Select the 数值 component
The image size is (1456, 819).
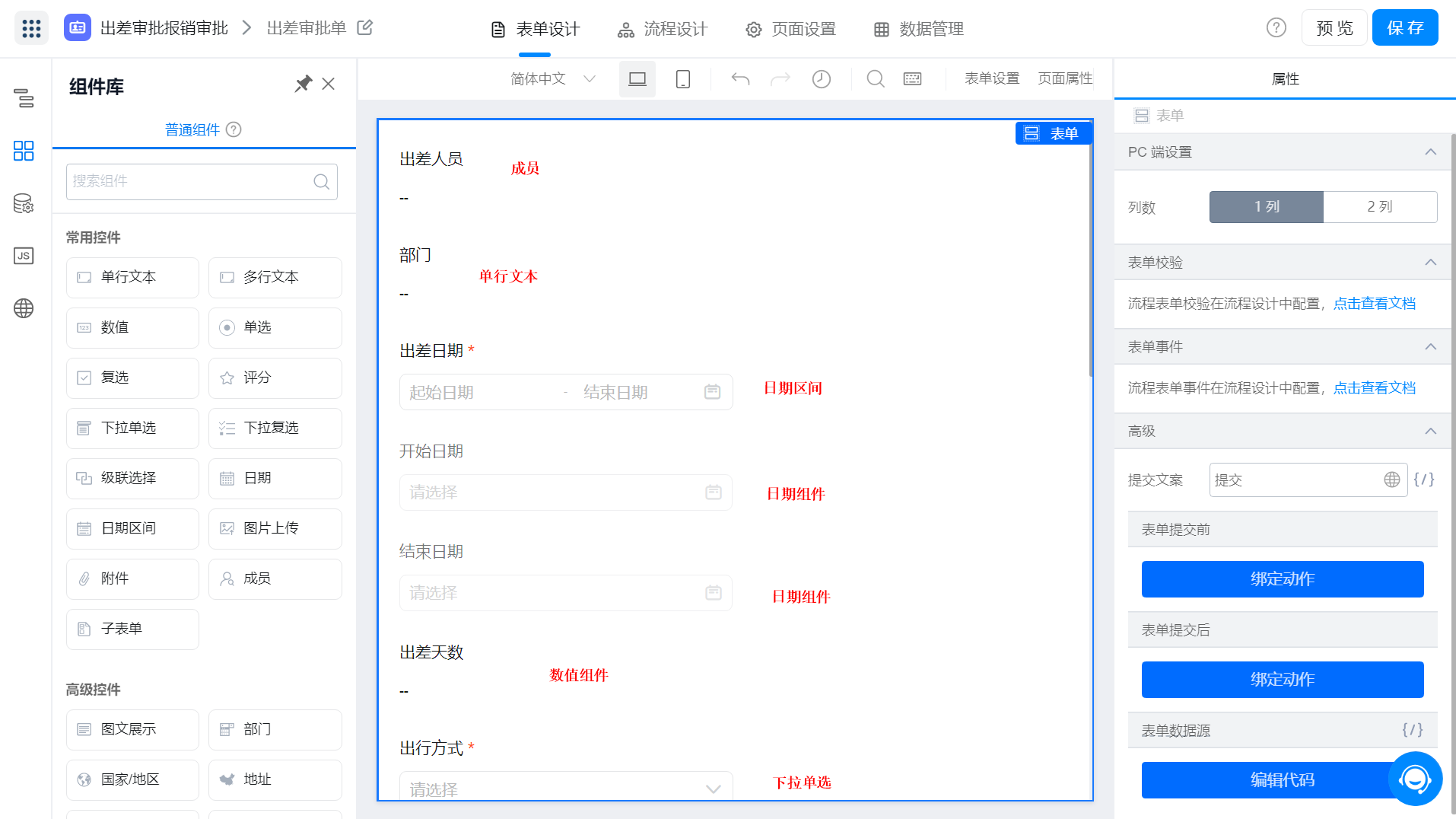[132, 327]
